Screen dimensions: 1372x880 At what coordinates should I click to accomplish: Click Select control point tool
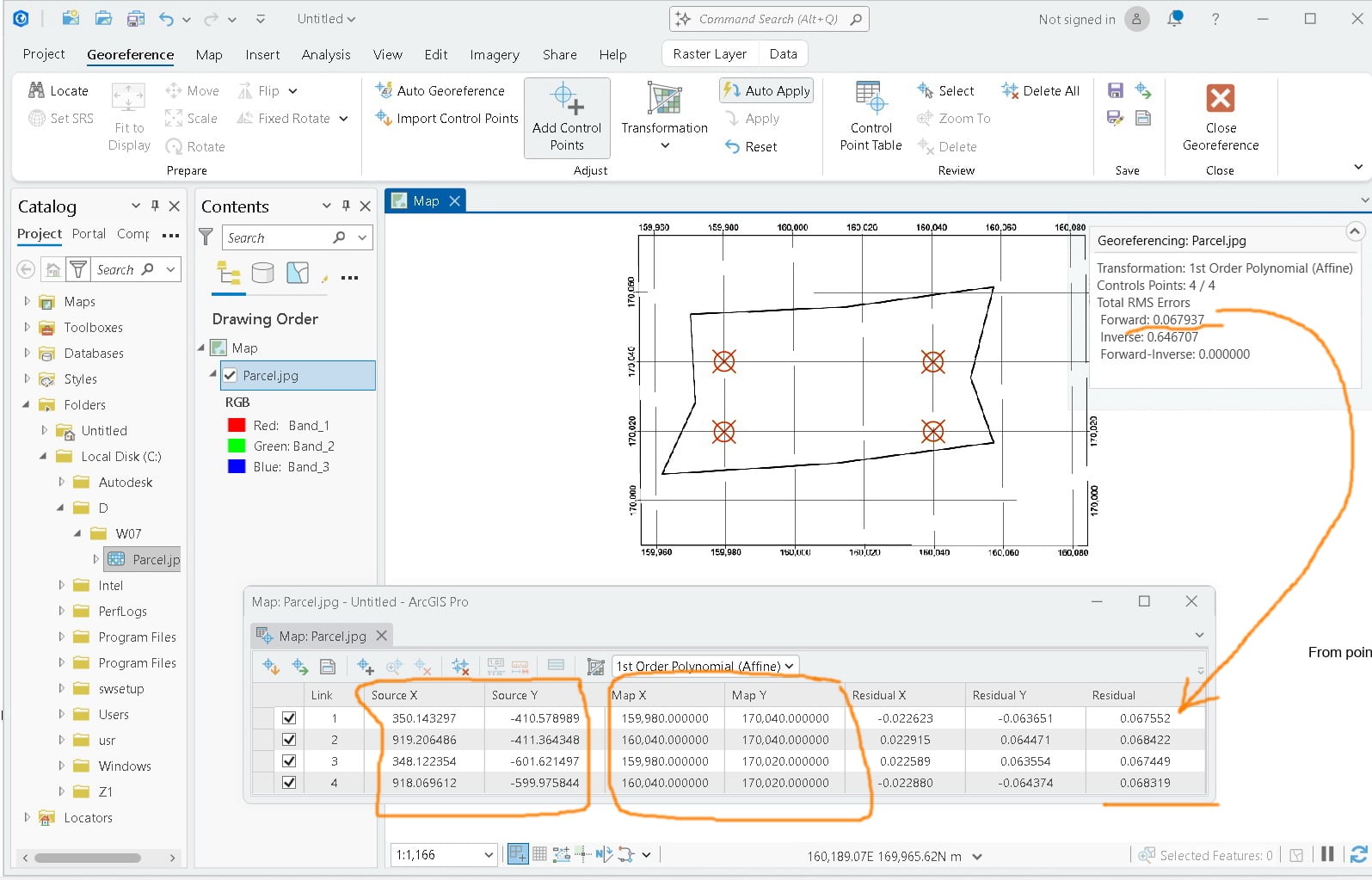[945, 90]
